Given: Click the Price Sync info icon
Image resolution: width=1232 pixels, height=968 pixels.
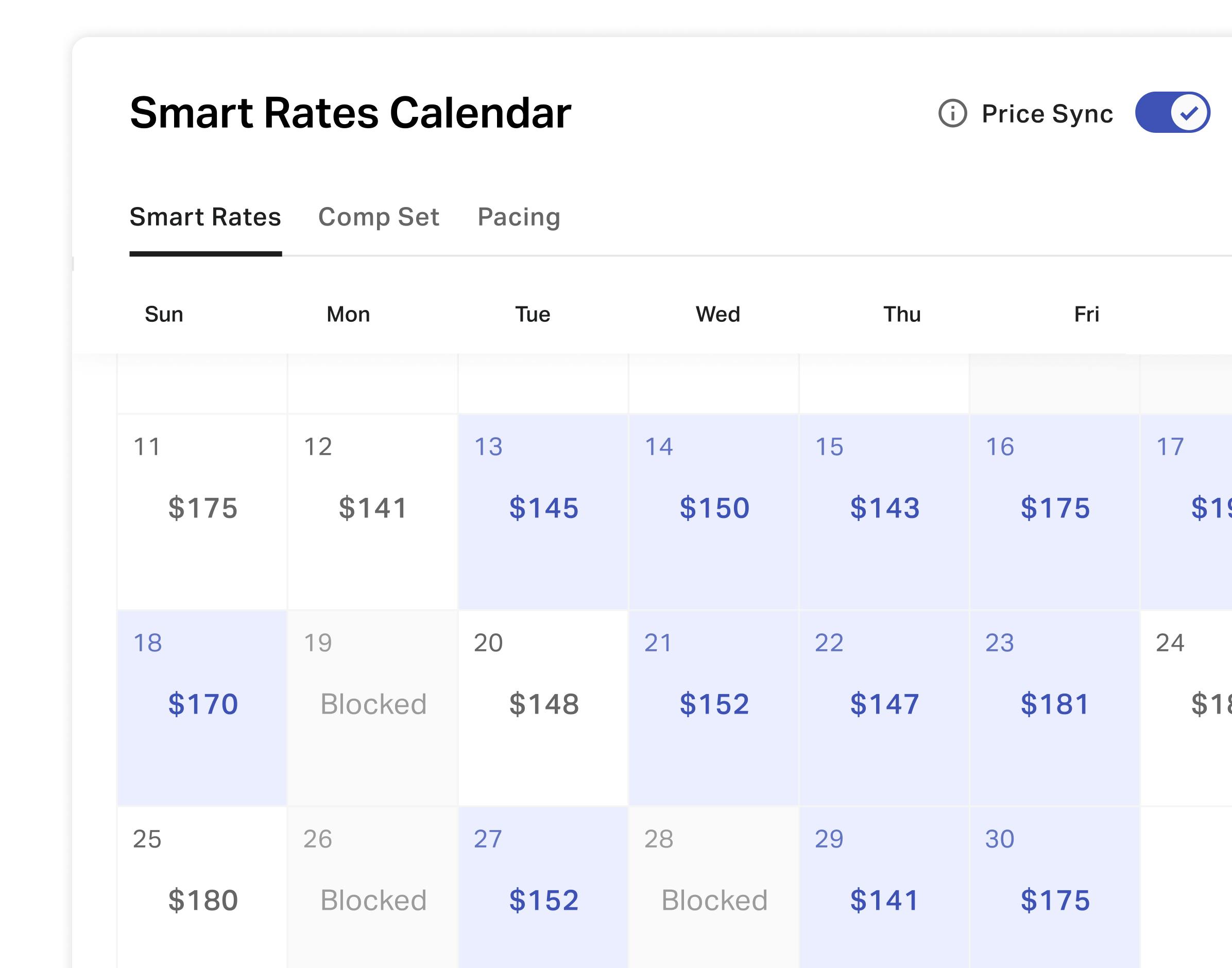Looking at the screenshot, I should pyautogui.click(x=952, y=113).
